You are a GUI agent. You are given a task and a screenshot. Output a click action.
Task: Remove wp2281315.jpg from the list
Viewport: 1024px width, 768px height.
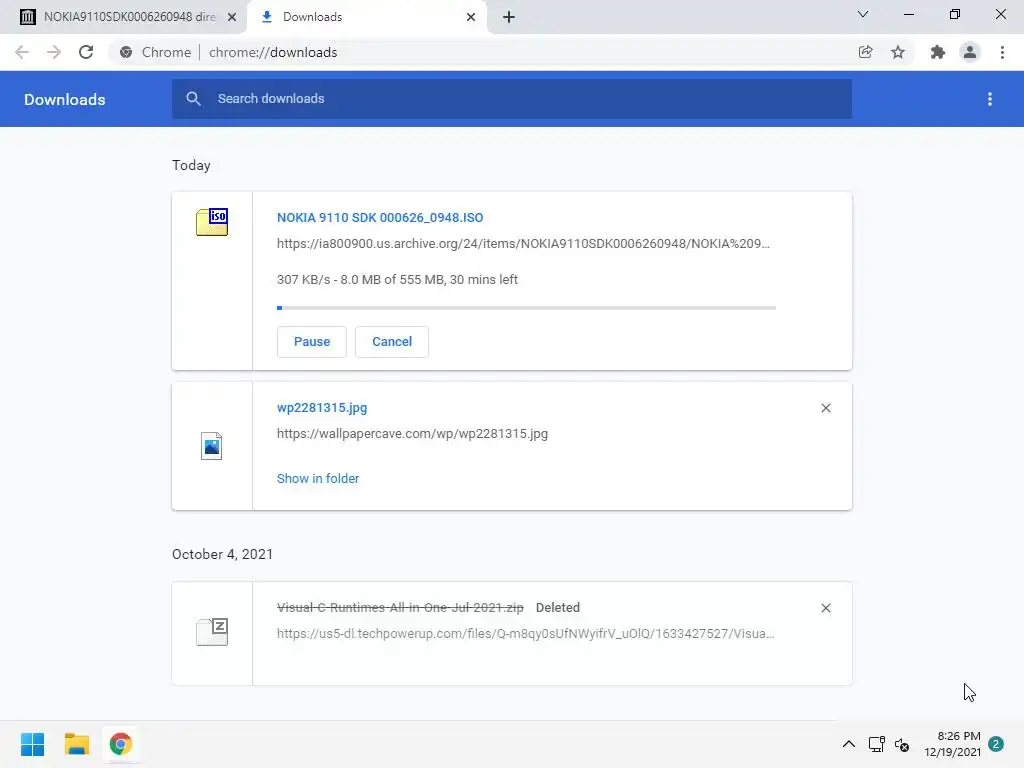(x=825, y=408)
